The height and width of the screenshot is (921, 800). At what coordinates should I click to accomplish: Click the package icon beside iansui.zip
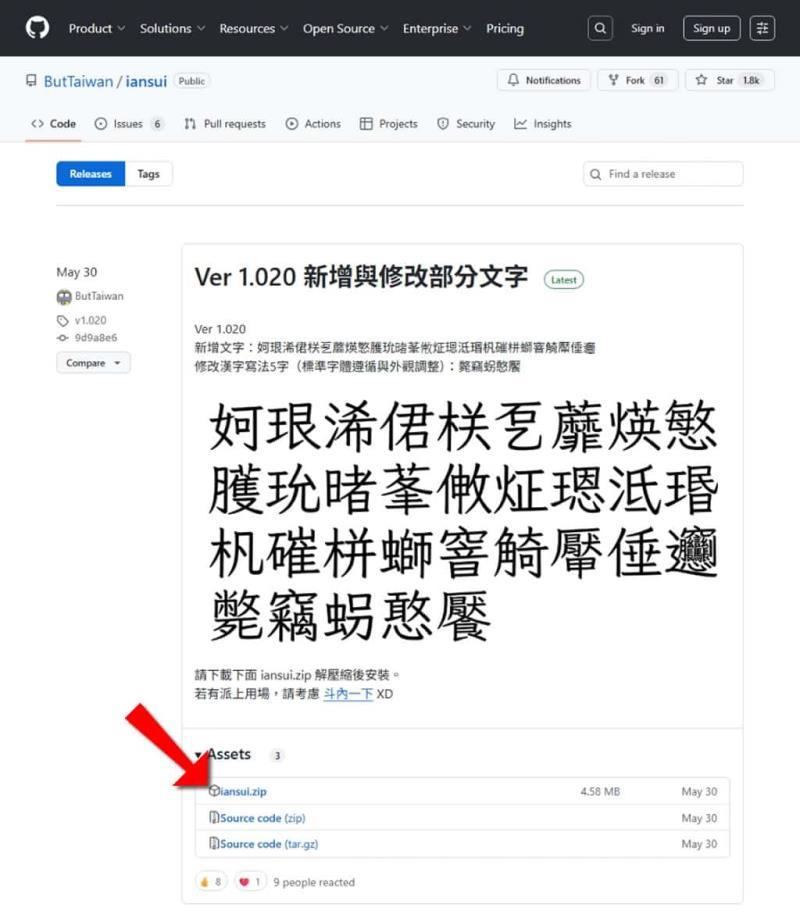[214, 791]
